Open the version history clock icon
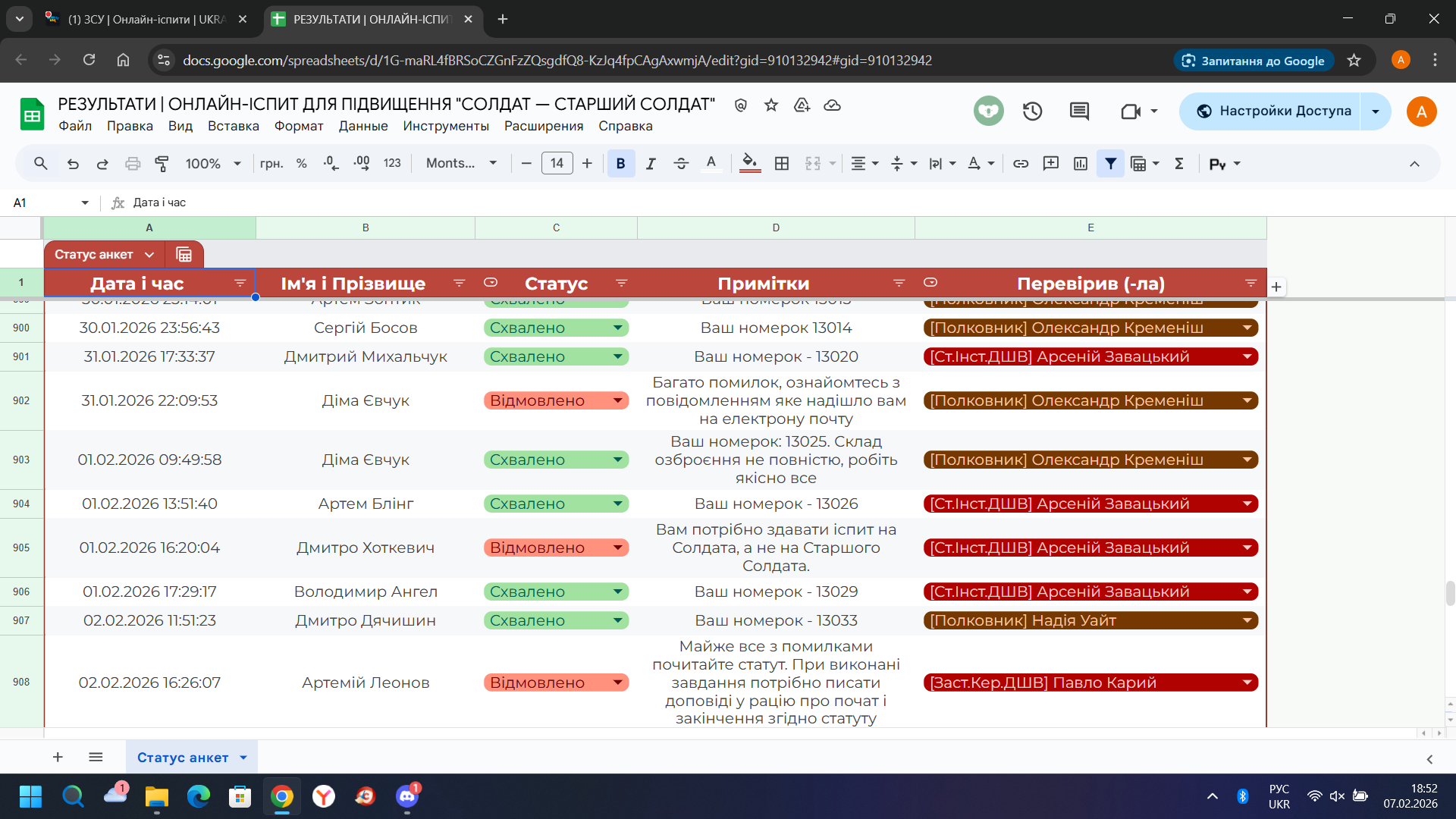Viewport: 1456px width, 819px height. point(1032,111)
